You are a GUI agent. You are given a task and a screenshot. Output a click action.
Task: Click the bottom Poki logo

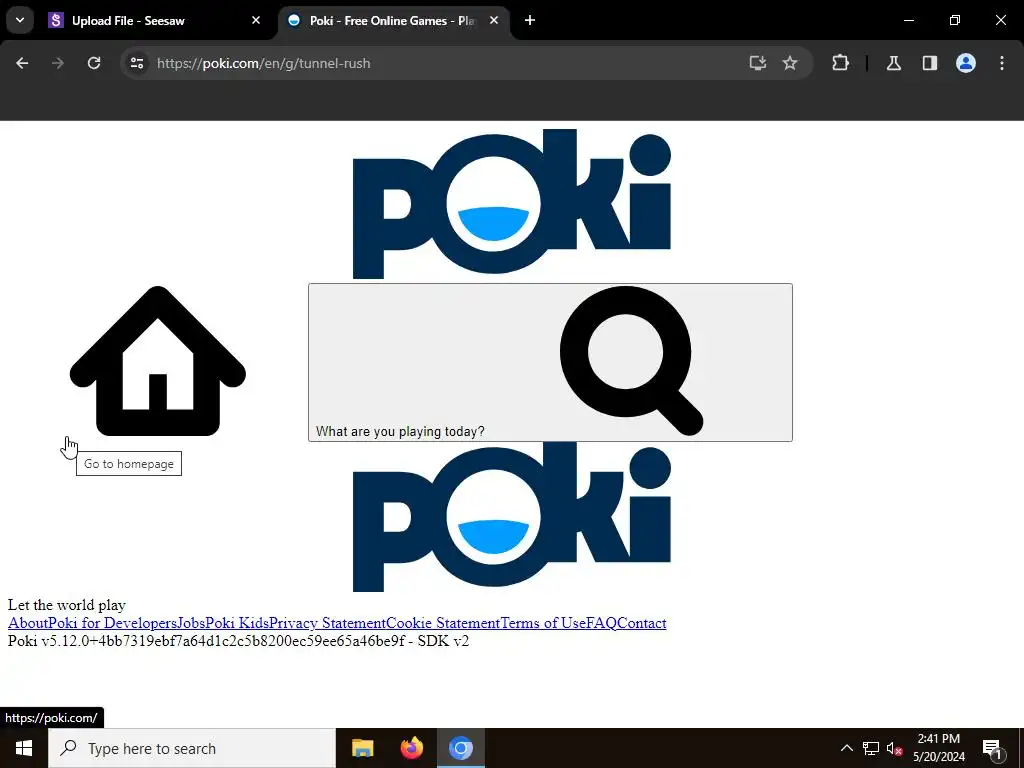coord(511,517)
